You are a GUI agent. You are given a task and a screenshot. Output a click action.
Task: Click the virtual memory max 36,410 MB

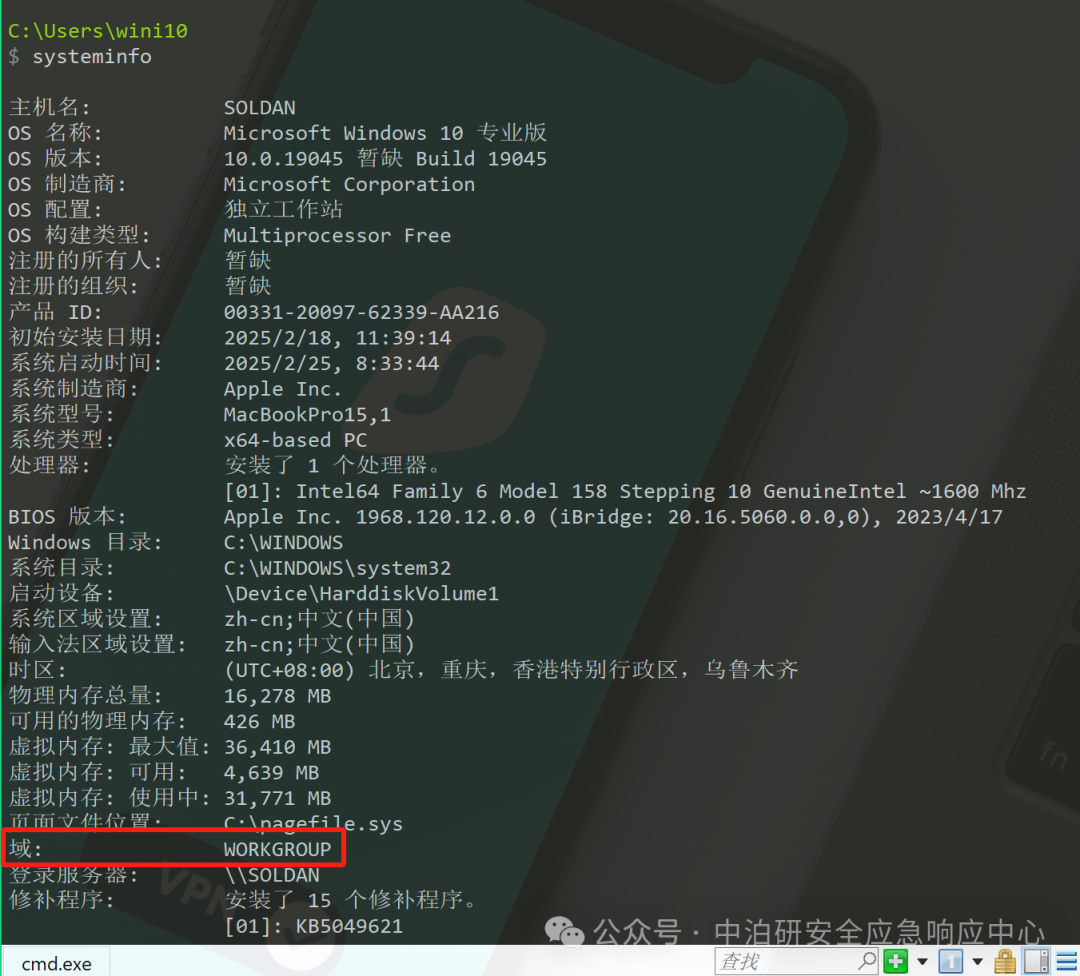(x=277, y=747)
